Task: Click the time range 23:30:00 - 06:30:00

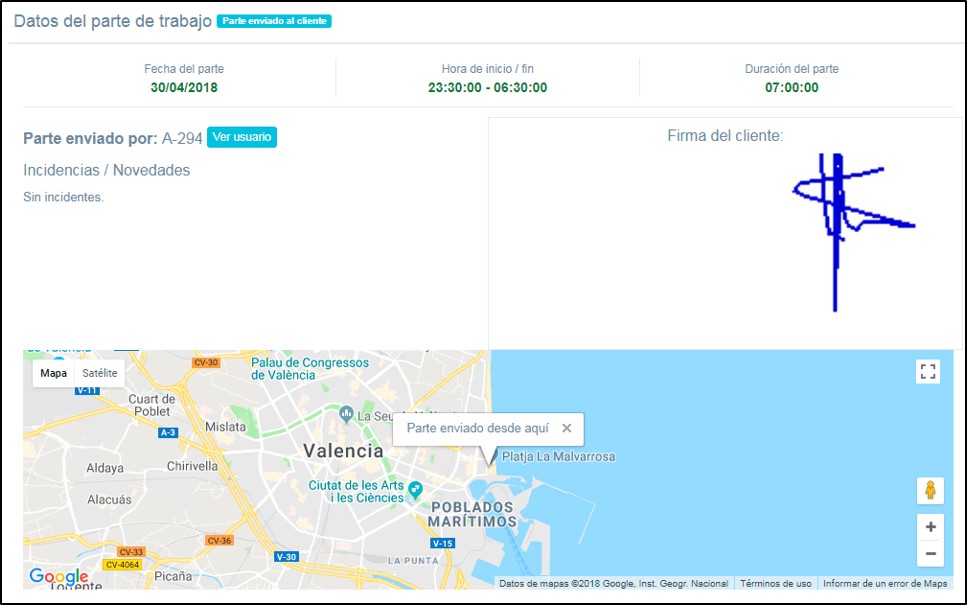Action: [x=487, y=88]
